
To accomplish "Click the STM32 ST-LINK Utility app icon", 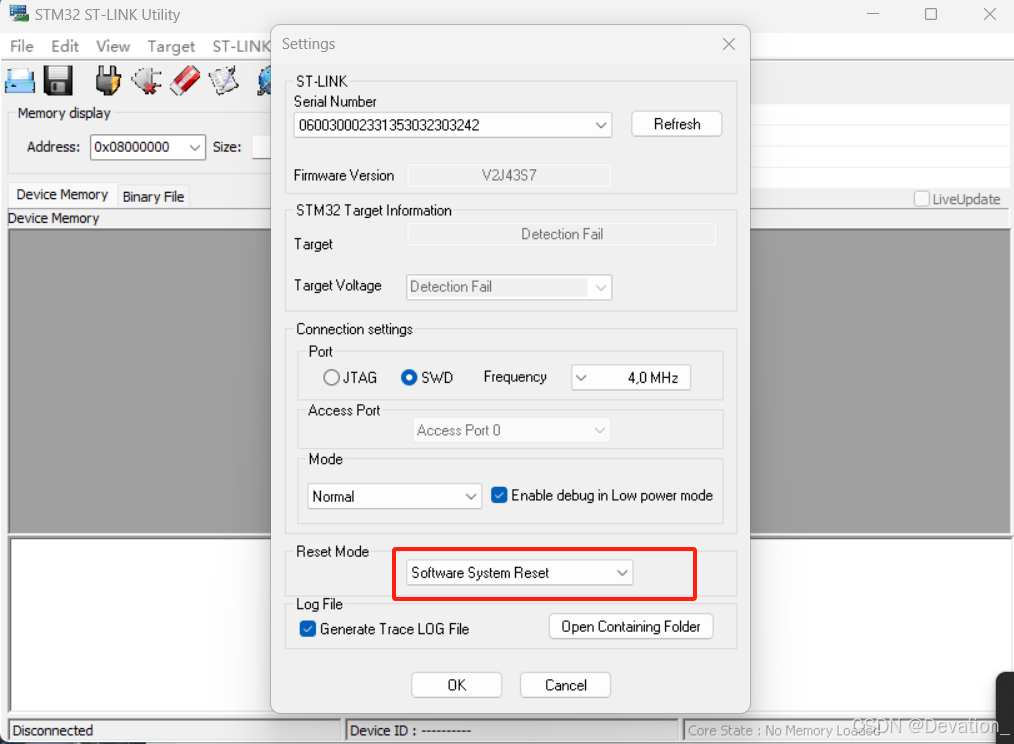I will click(19, 14).
